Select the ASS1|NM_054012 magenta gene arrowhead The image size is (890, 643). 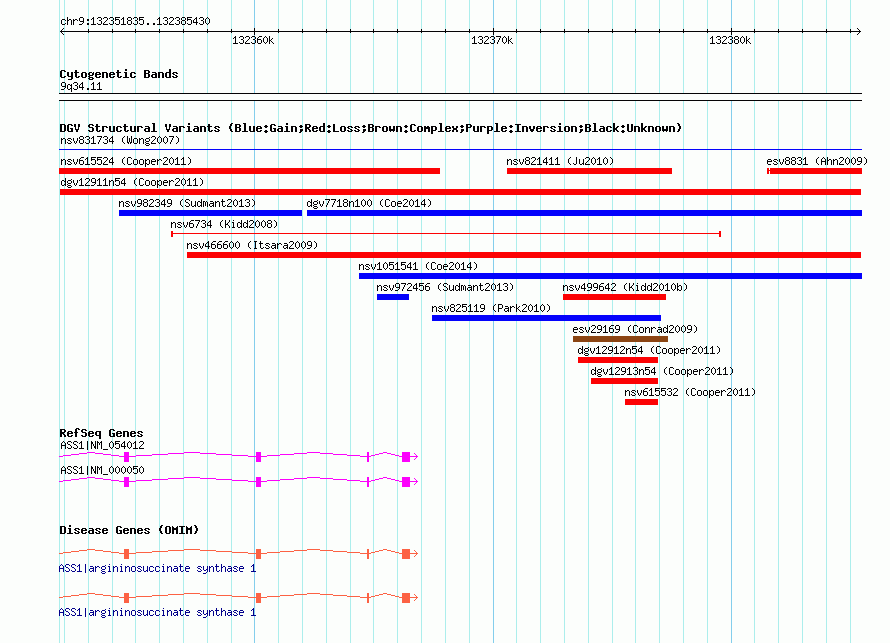point(415,457)
